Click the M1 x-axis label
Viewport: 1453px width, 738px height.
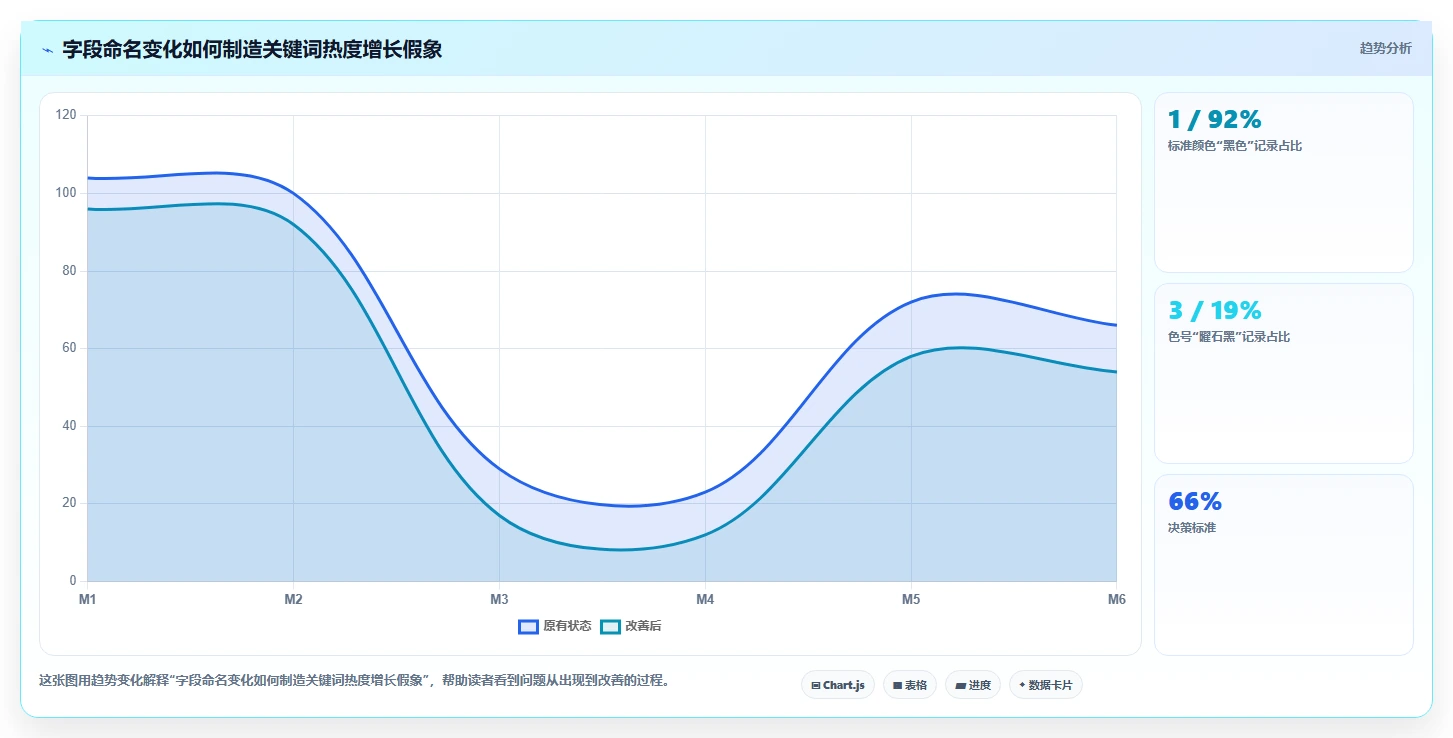87,599
